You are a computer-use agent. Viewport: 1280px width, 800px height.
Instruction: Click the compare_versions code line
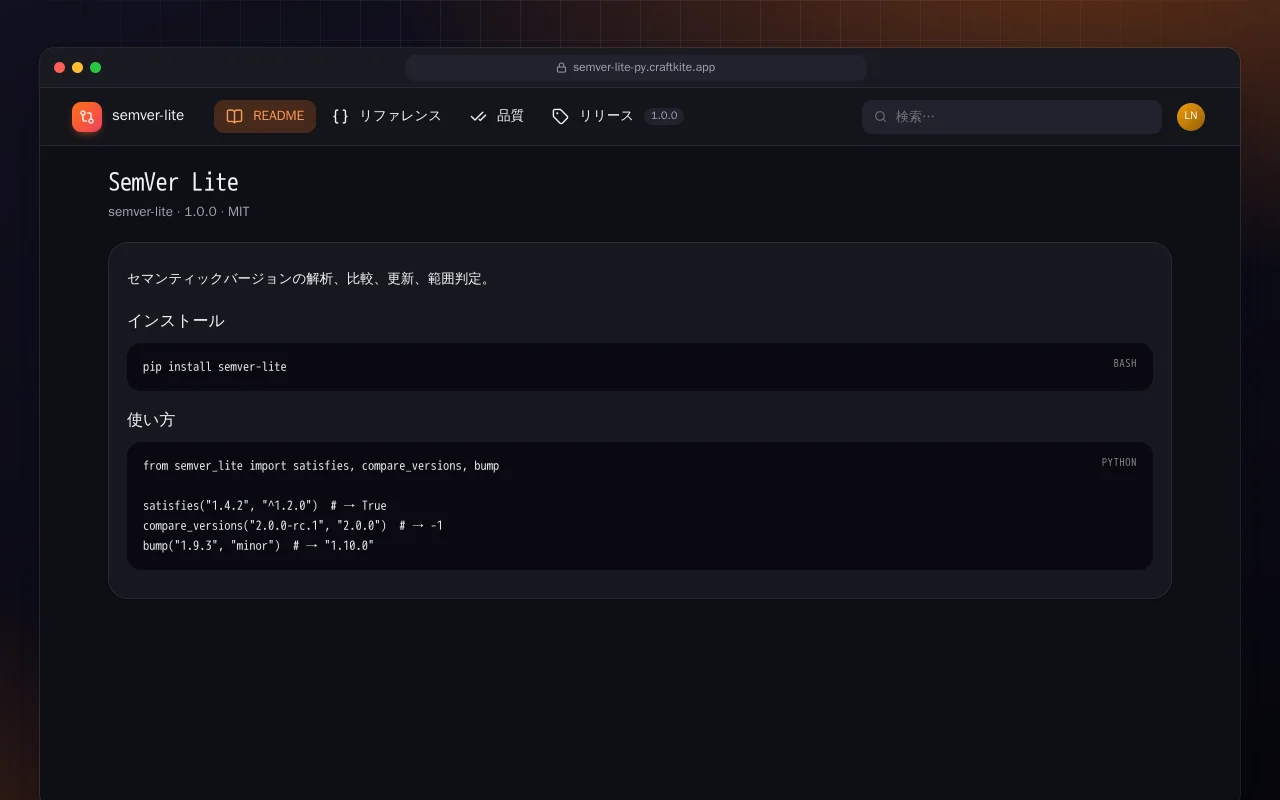tap(293, 526)
